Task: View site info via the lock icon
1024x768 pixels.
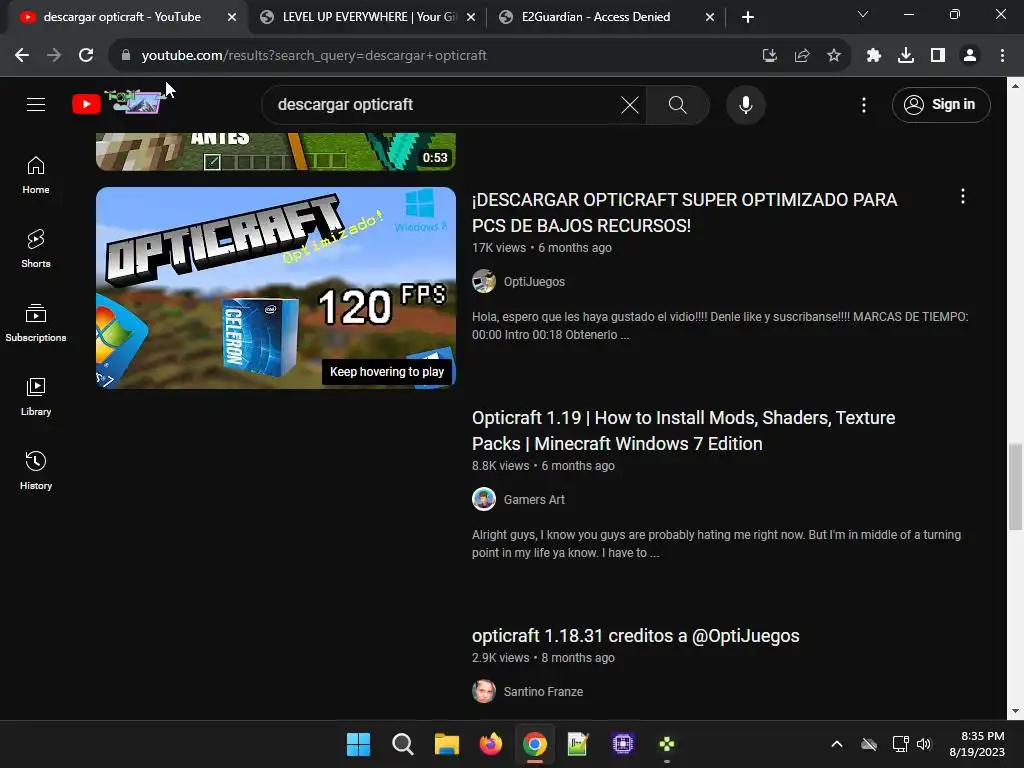Action: [x=126, y=56]
